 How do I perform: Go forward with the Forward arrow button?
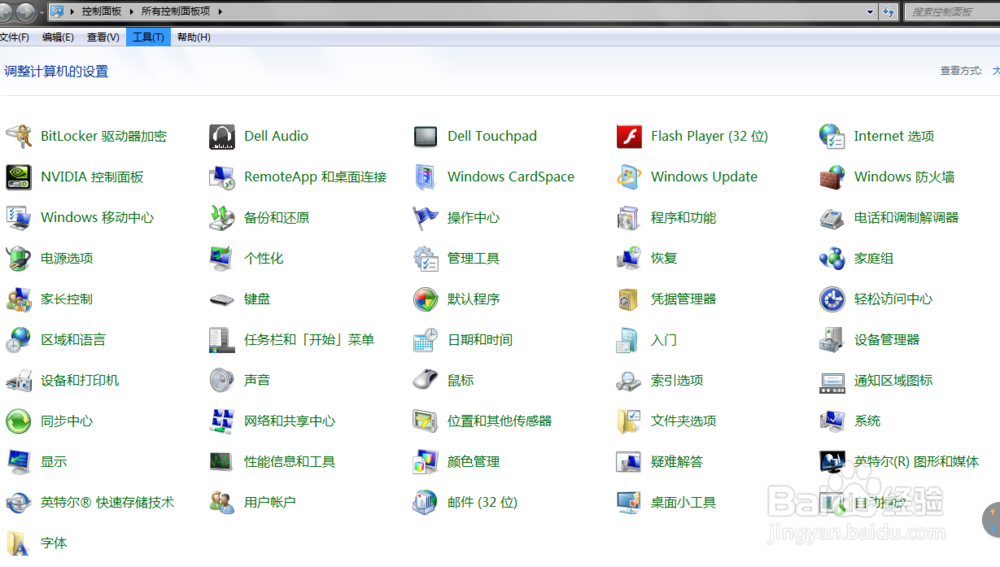click(x=26, y=11)
